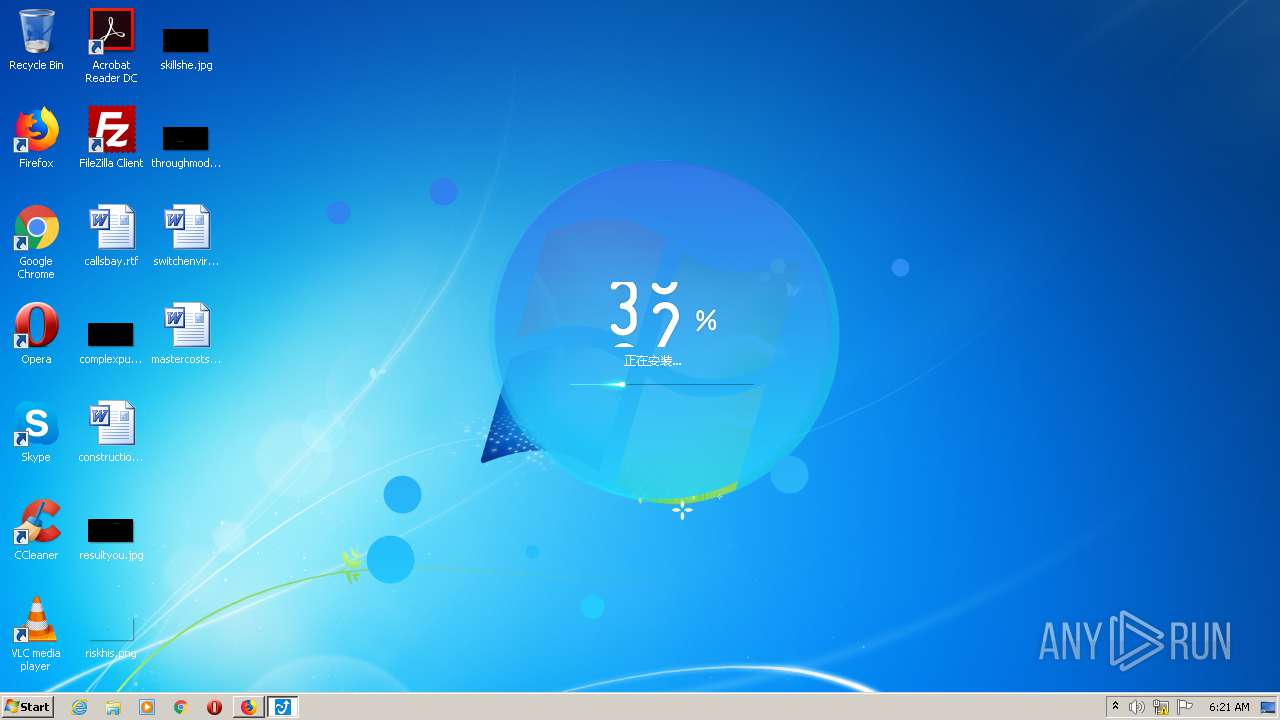Switch to the installer taskbar button
Image resolution: width=1280 pixels, height=720 pixels.
click(283, 707)
